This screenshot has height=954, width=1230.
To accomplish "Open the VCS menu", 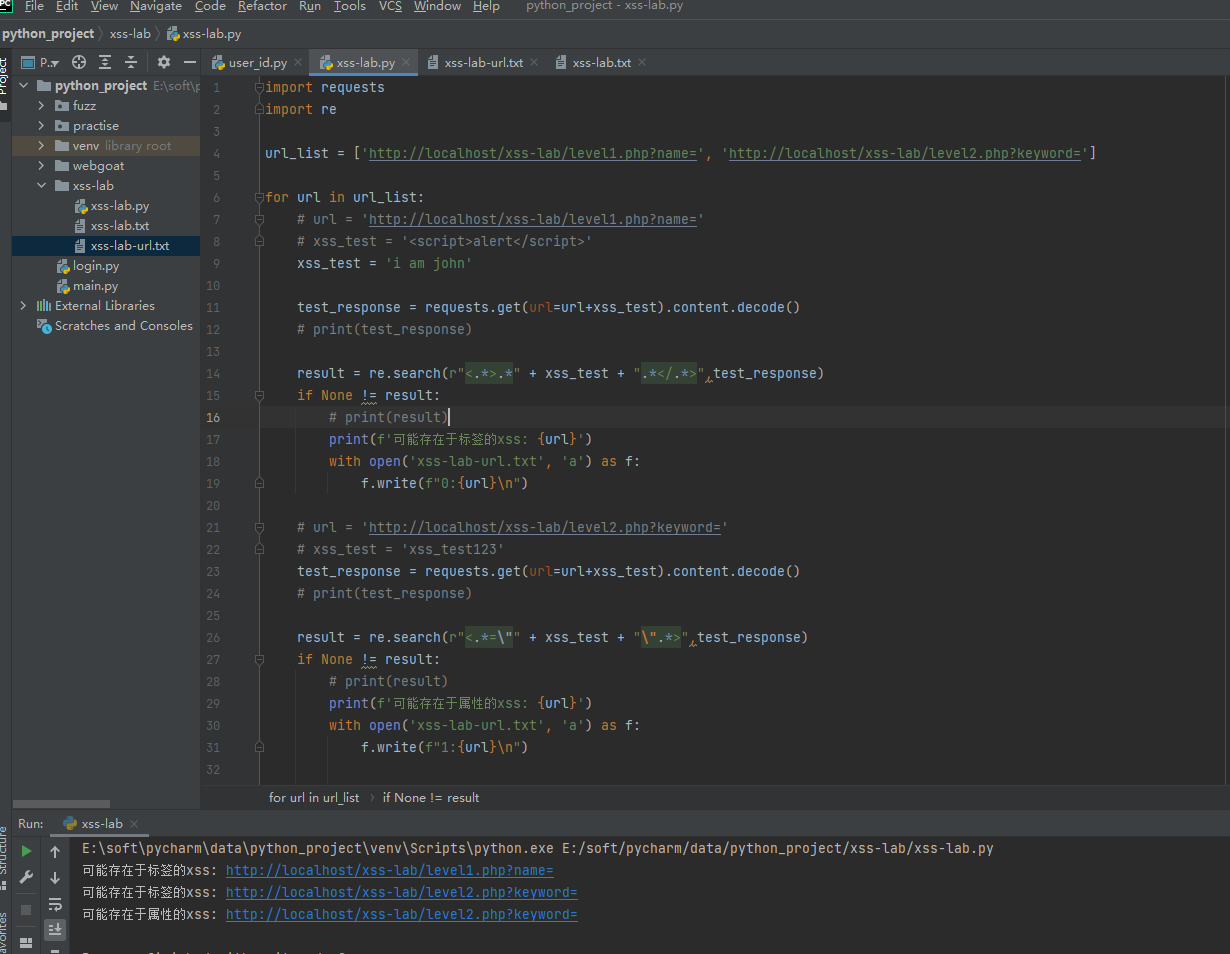I will click(390, 6).
